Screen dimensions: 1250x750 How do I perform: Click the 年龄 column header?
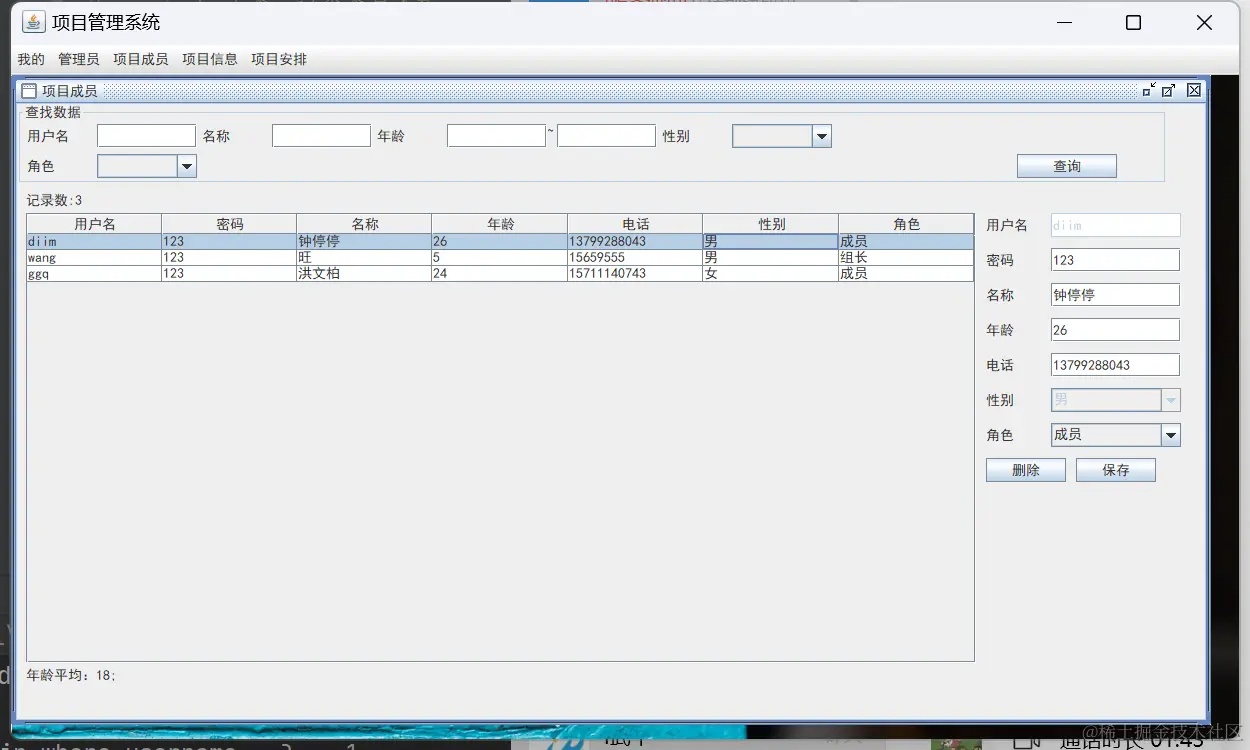pos(500,224)
